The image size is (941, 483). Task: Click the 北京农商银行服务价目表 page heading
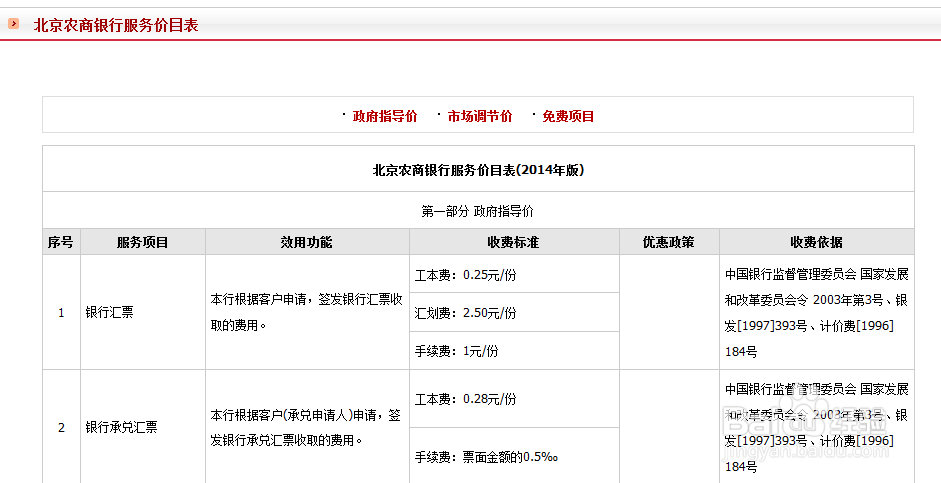point(116,25)
